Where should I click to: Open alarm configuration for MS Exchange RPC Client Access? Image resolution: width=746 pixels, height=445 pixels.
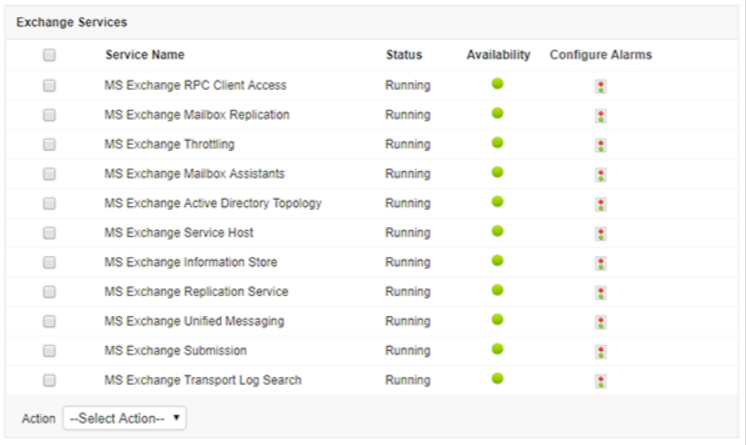coord(600,86)
